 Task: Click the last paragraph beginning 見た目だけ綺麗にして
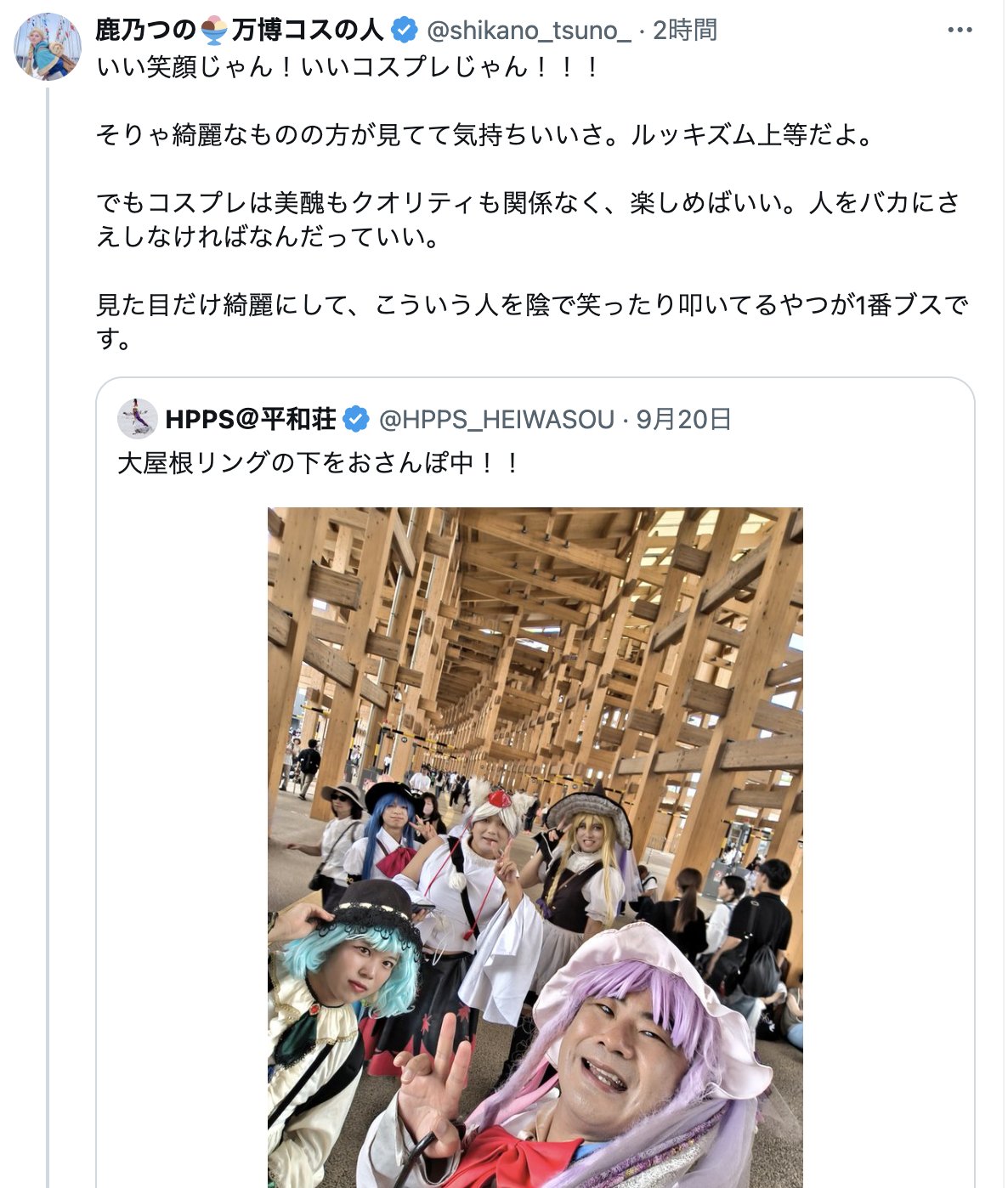point(532,321)
